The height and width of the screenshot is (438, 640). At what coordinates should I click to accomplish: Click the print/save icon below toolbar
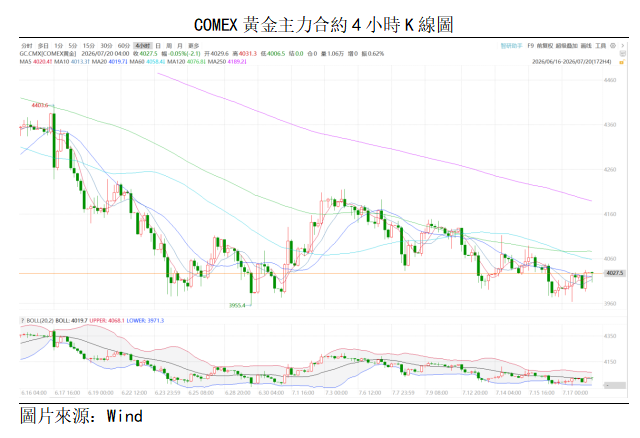(622, 53)
